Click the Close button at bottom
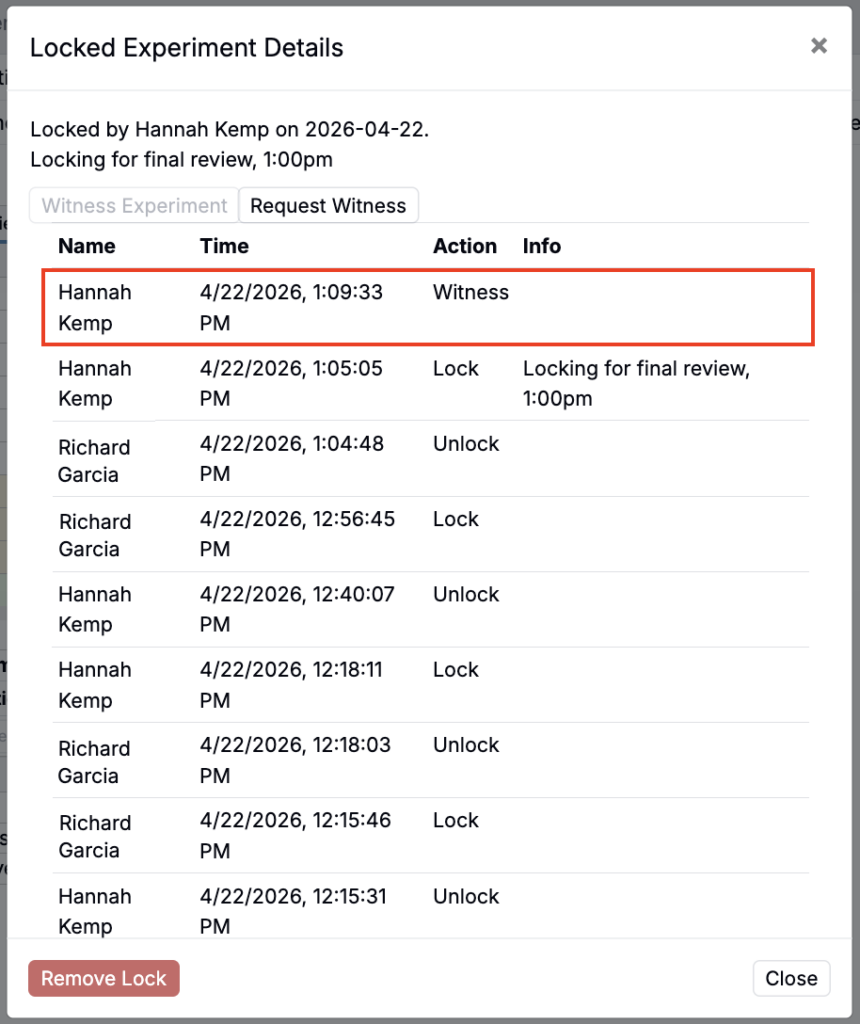The height and width of the screenshot is (1024, 860). coord(791,978)
